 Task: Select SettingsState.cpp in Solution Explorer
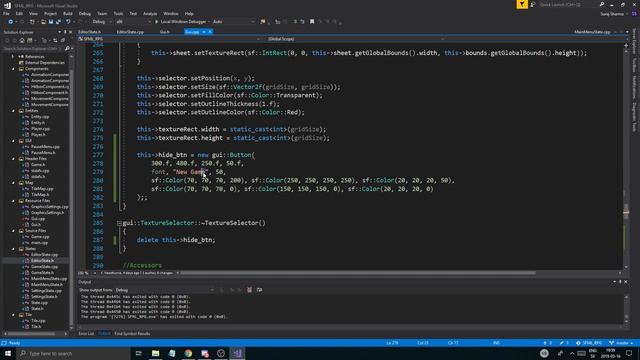[47, 291]
